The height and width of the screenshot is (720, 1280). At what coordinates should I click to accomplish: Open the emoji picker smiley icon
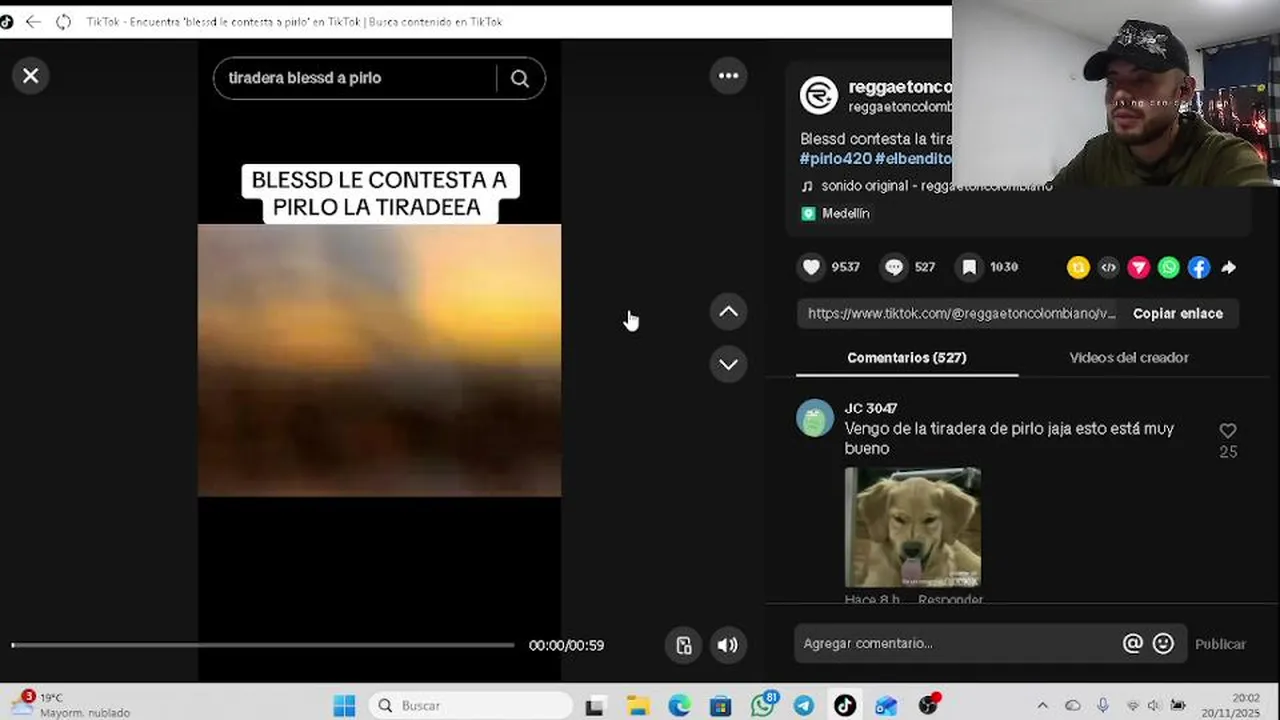point(1163,643)
